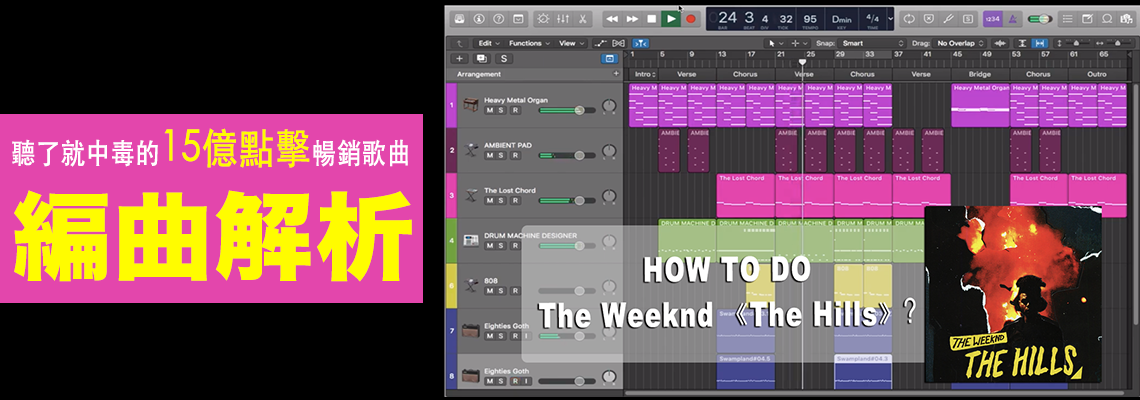Open the Editors scissors icon
The height and width of the screenshot is (400, 1140).
pyautogui.click(x=582, y=19)
